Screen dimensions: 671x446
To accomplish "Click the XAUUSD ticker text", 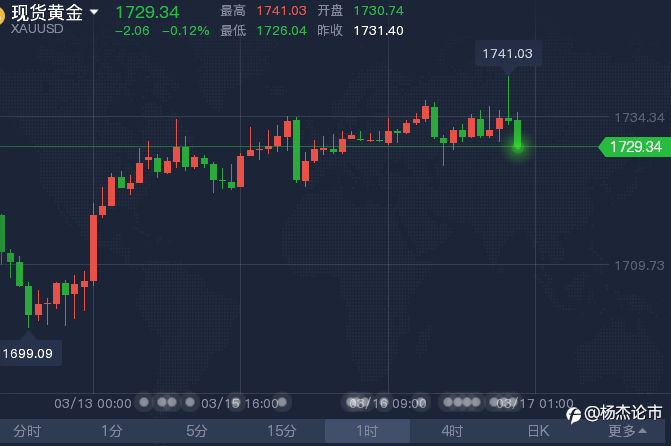I will coord(37,30).
